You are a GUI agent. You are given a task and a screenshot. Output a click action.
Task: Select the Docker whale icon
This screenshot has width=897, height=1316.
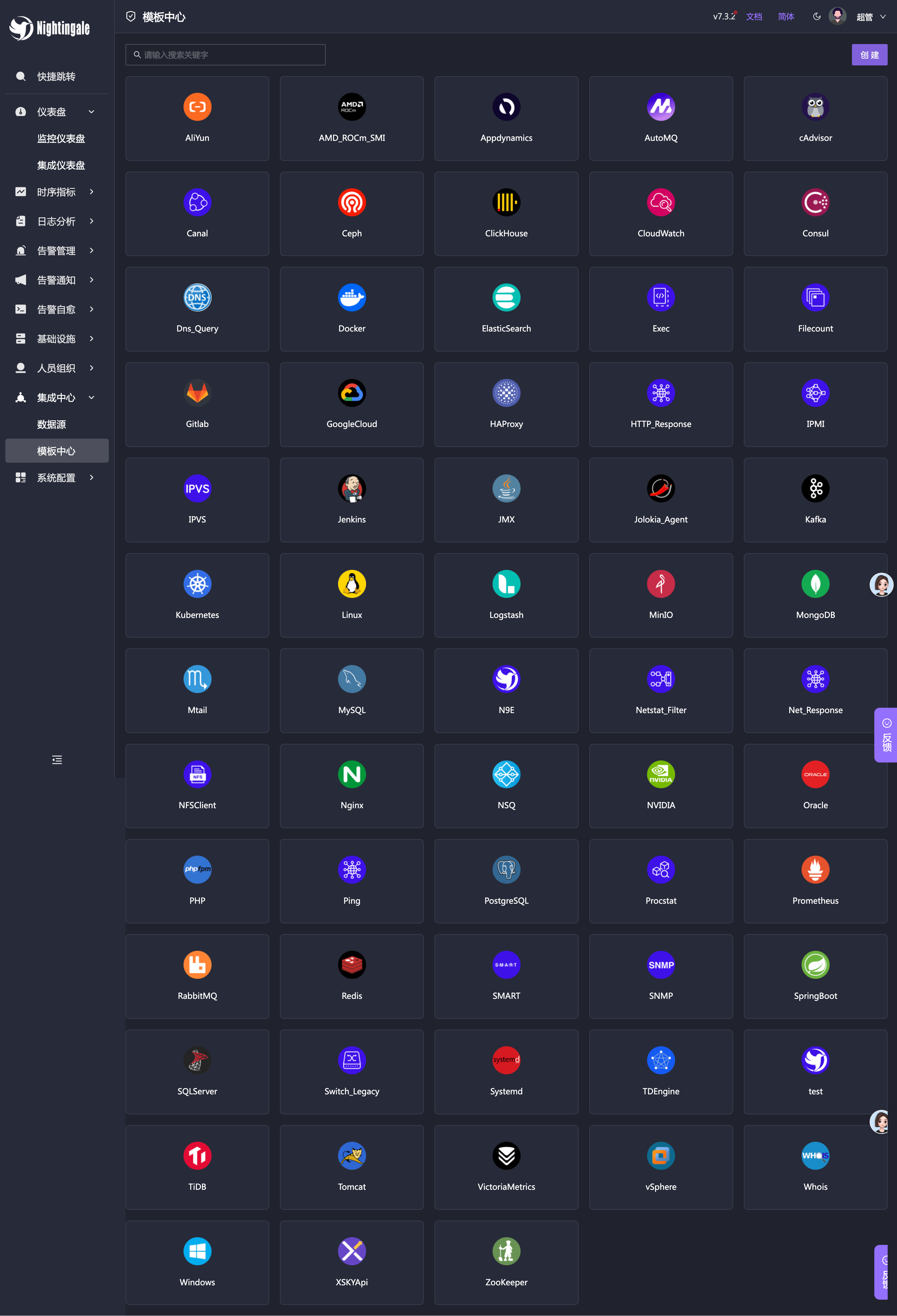pyautogui.click(x=351, y=297)
